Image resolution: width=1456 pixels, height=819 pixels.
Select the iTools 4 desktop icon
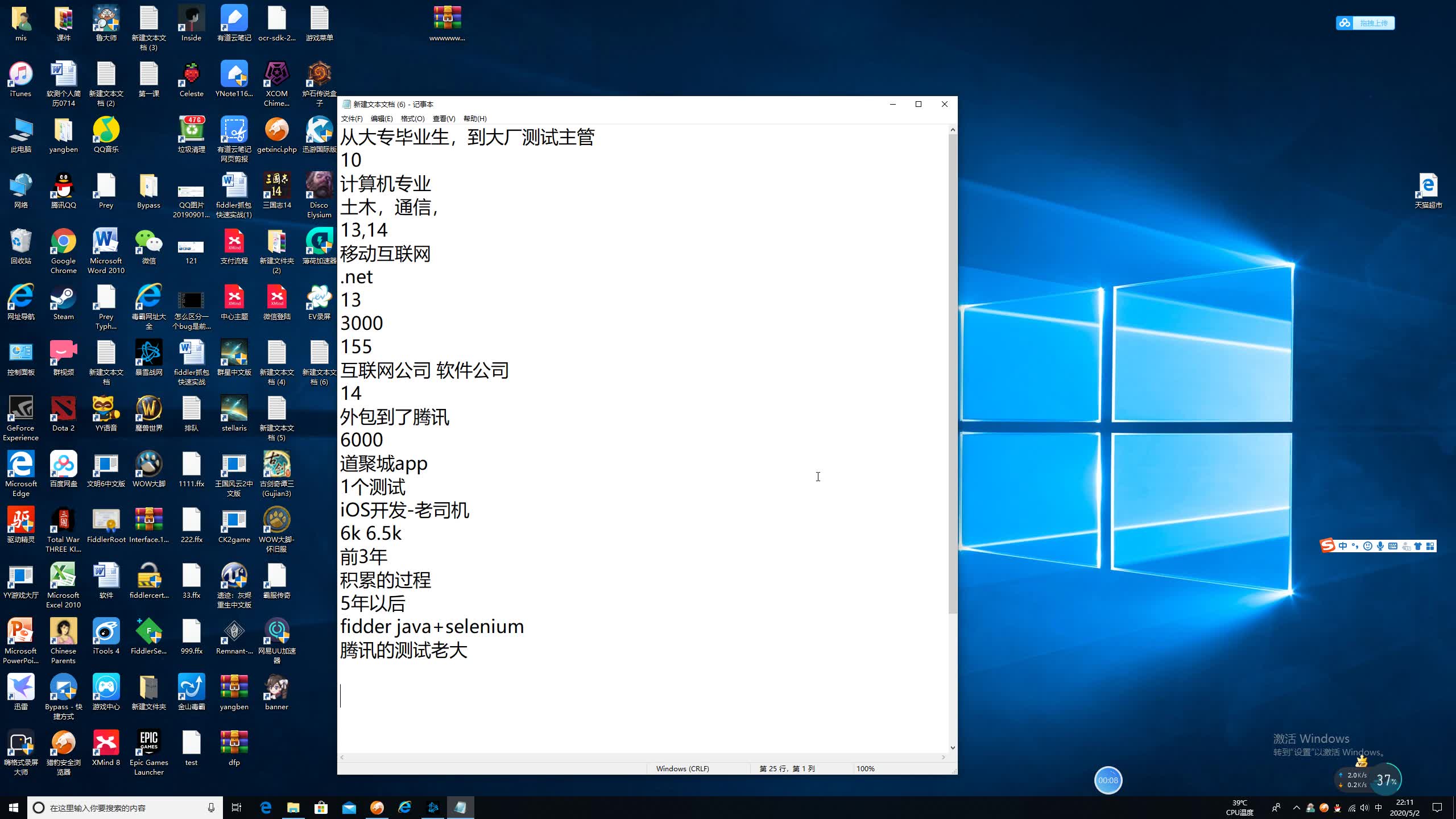[x=106, y=637]
